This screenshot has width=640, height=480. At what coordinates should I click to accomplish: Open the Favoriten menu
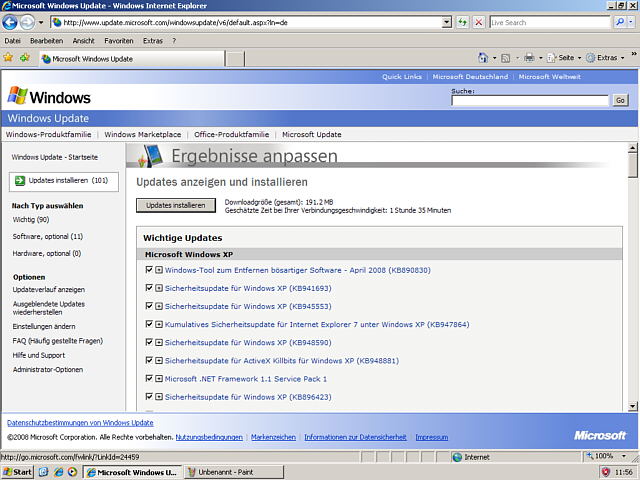[119, 41]
